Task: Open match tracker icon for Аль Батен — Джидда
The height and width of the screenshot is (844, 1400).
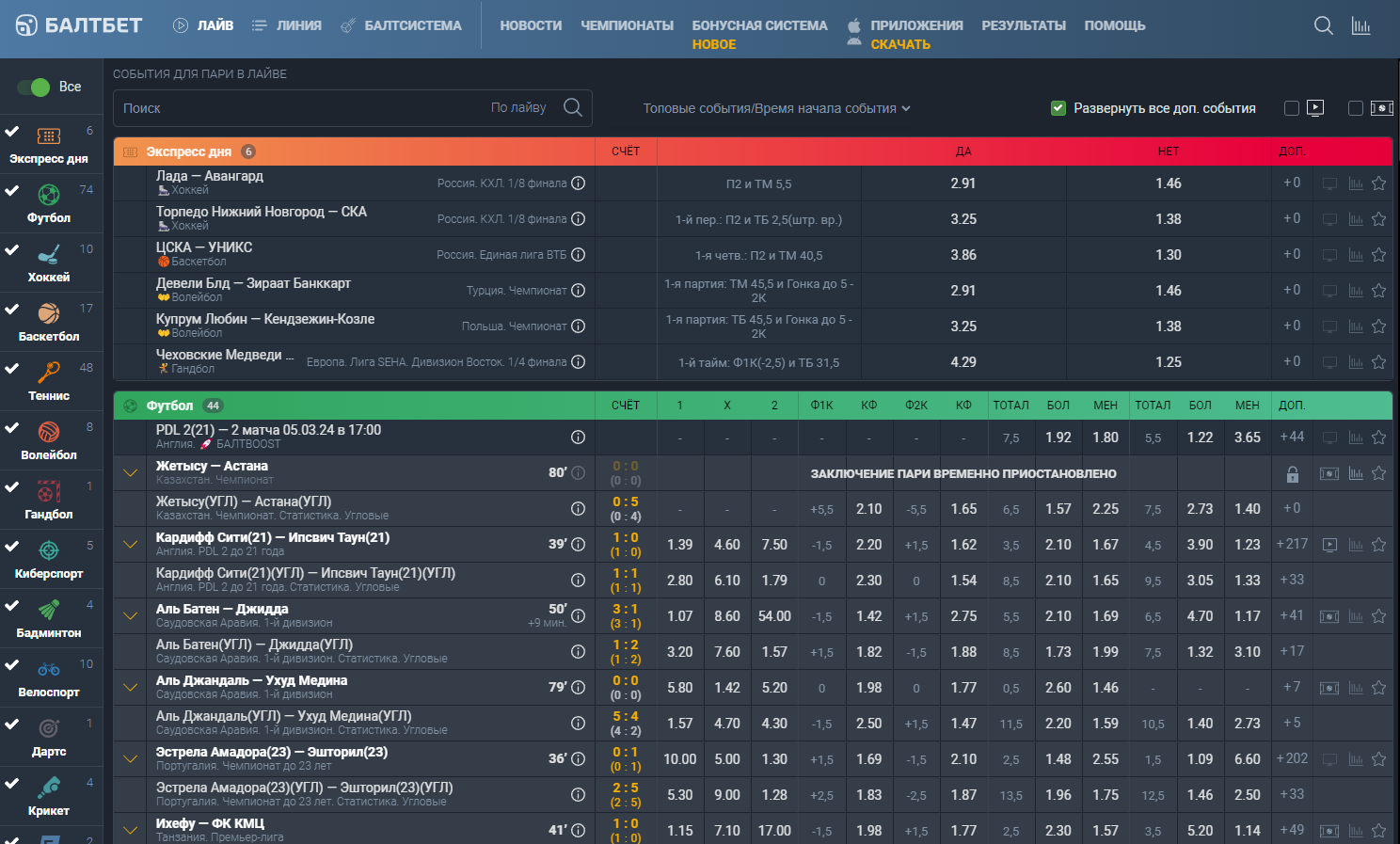Action: 1329,616
